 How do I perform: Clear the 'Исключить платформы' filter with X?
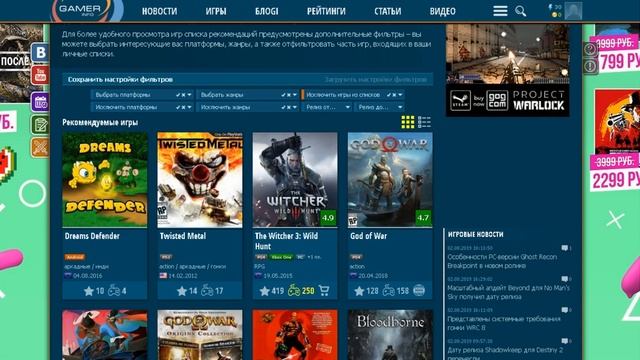click(183, 107)
